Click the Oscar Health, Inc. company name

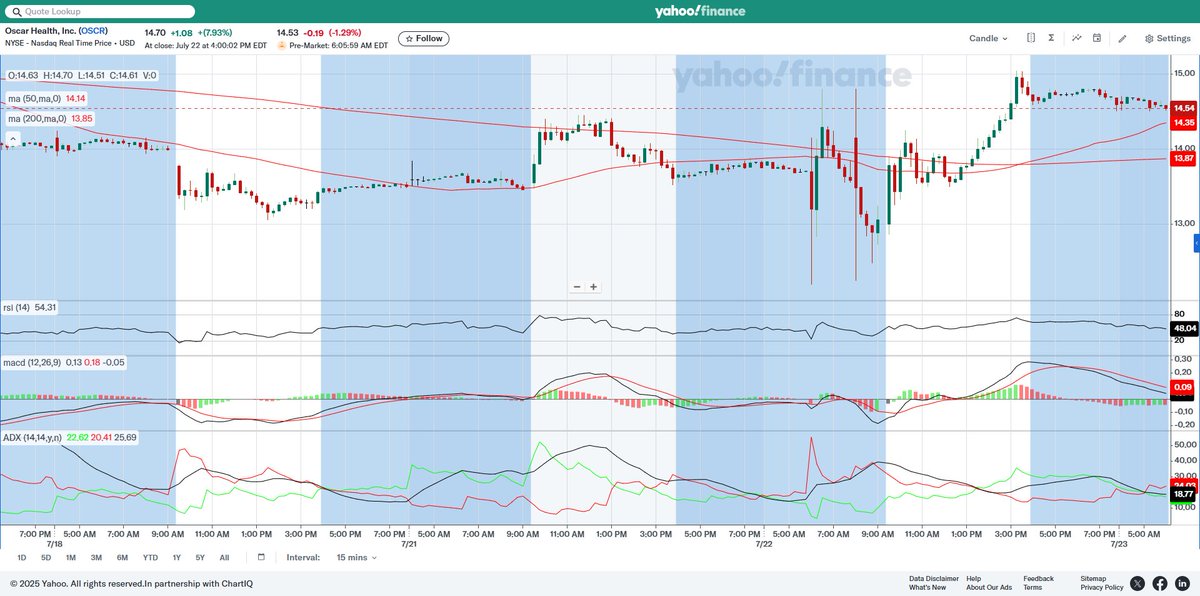(x=42, y=31)
